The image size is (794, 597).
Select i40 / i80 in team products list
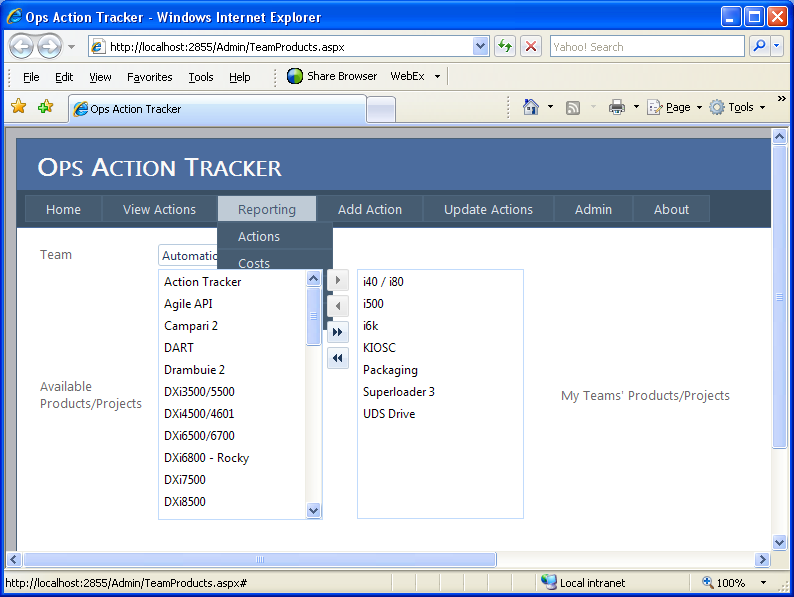[440, 282]
